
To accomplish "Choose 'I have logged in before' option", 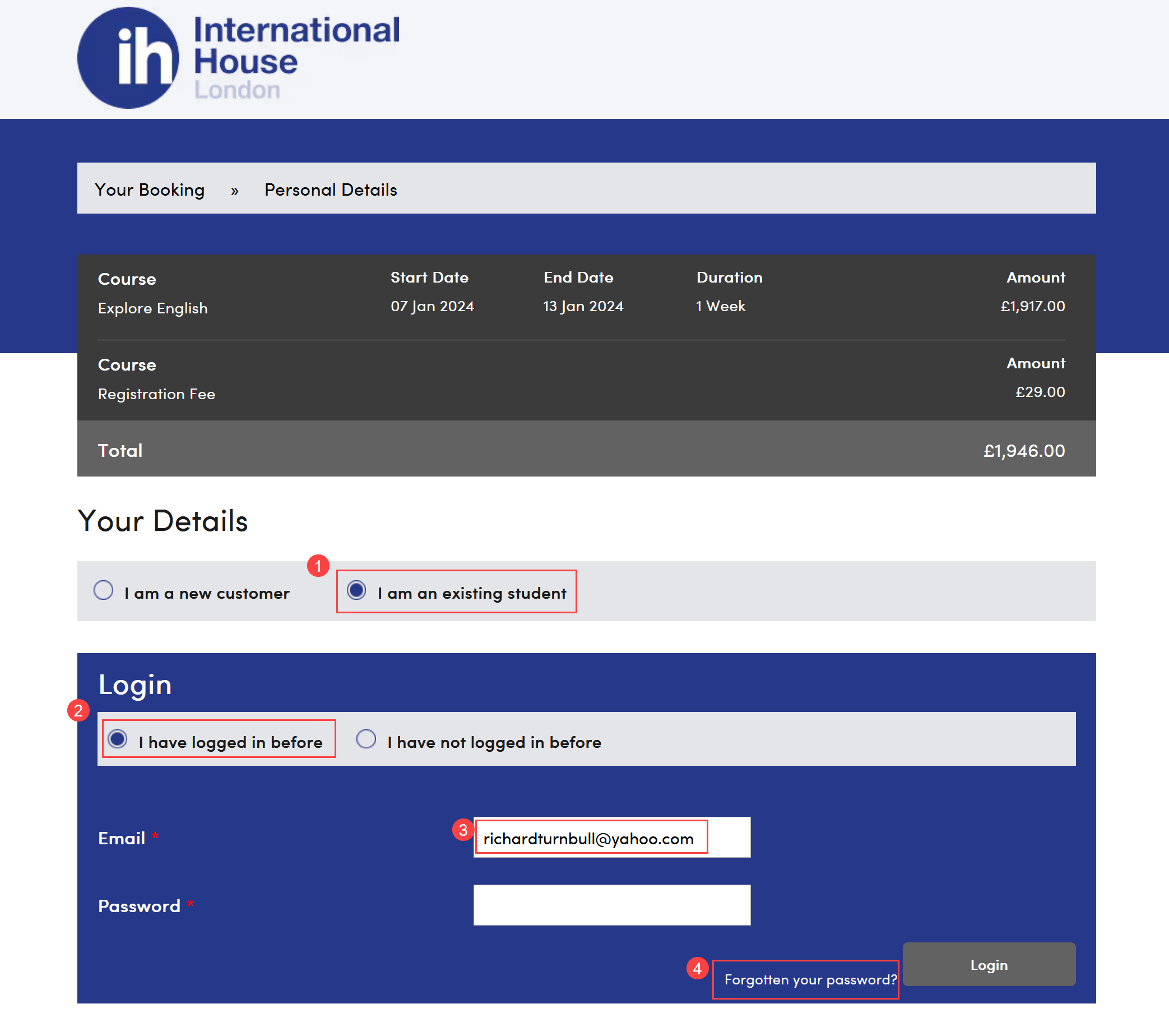I will point(118,738).
